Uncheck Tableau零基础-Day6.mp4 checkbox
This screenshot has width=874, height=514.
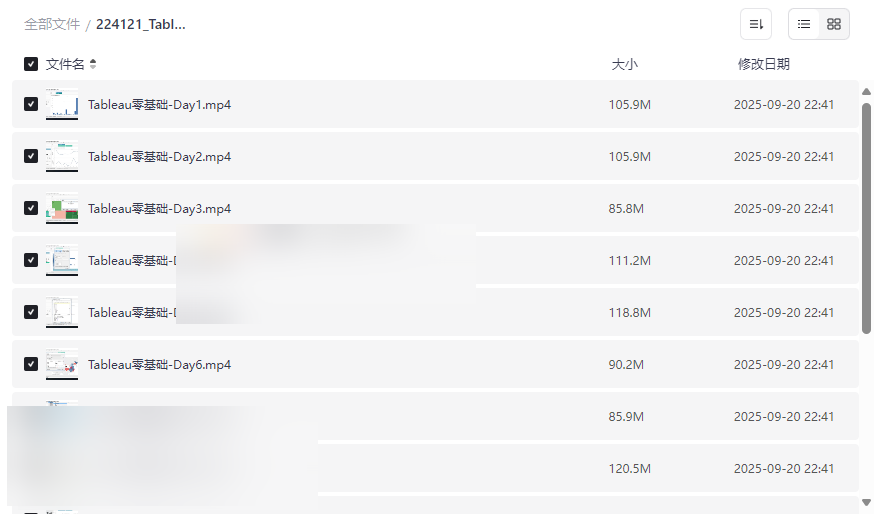tap(31, 364)
